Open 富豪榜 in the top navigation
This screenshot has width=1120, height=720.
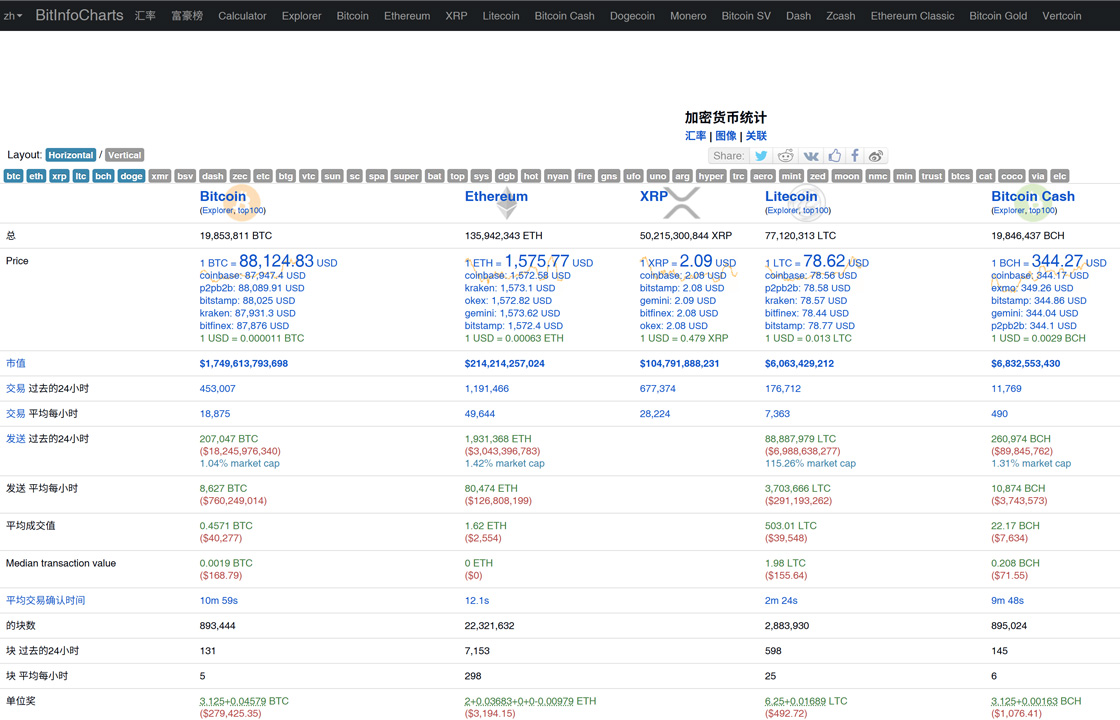coord(187,16)
